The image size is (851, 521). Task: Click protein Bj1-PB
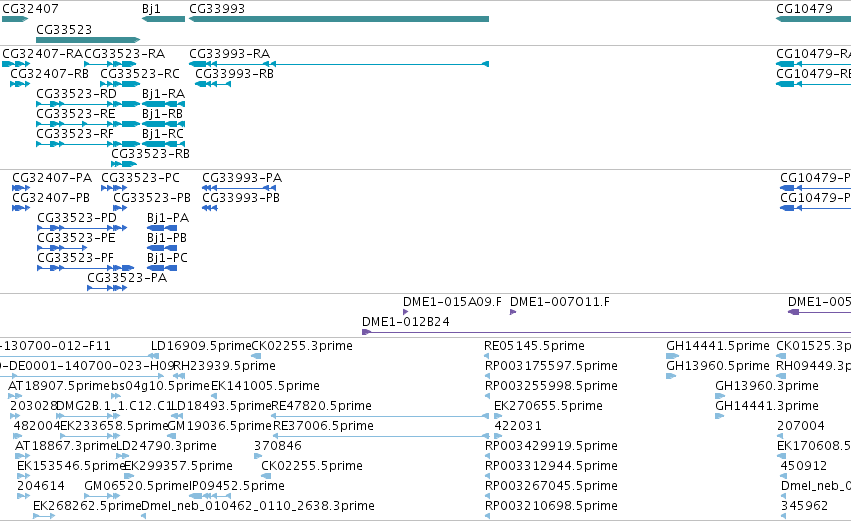(162, 249)
